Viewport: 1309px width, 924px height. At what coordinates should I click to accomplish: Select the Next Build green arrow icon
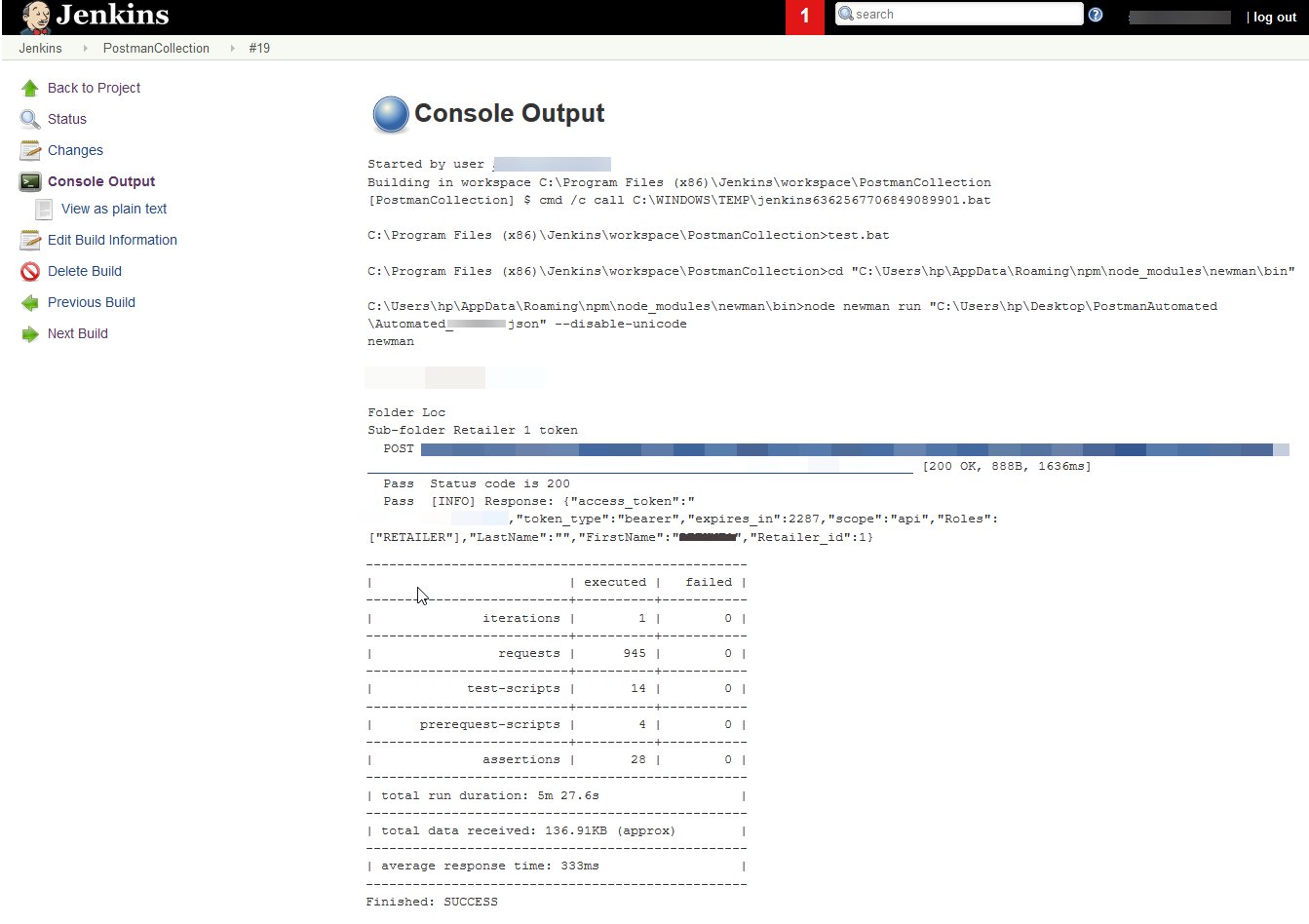click(29, 333)
